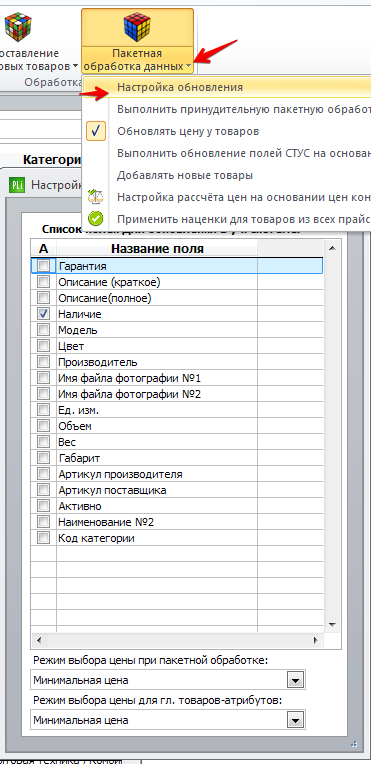Click the partially visible Rubik's cube icon for new products

pos(17,28)
